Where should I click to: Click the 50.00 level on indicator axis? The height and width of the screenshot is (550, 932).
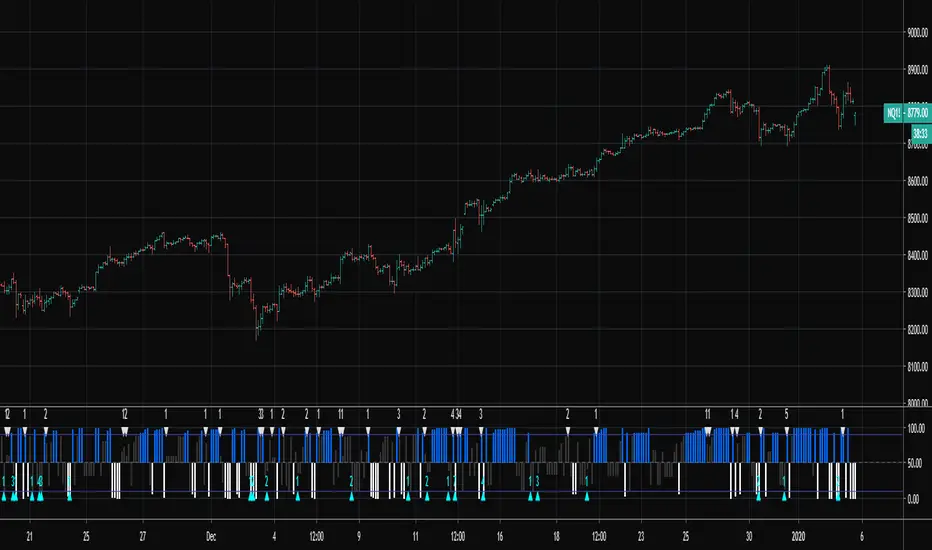point(916,463)
